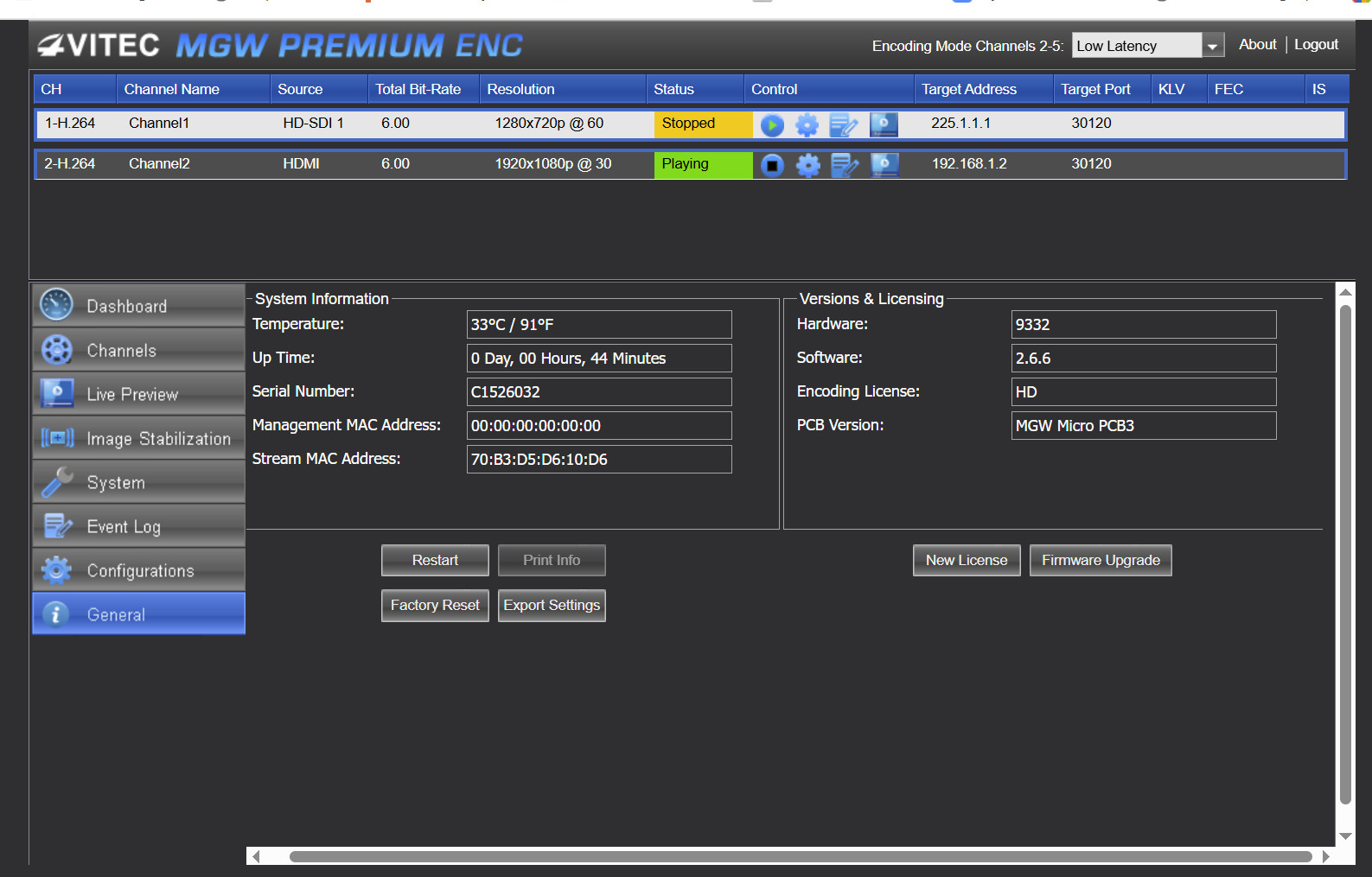This screenshot has height=877, width=1372.
Task: Click the scroll right arrow at the bottom
Action: (1326, 856)
